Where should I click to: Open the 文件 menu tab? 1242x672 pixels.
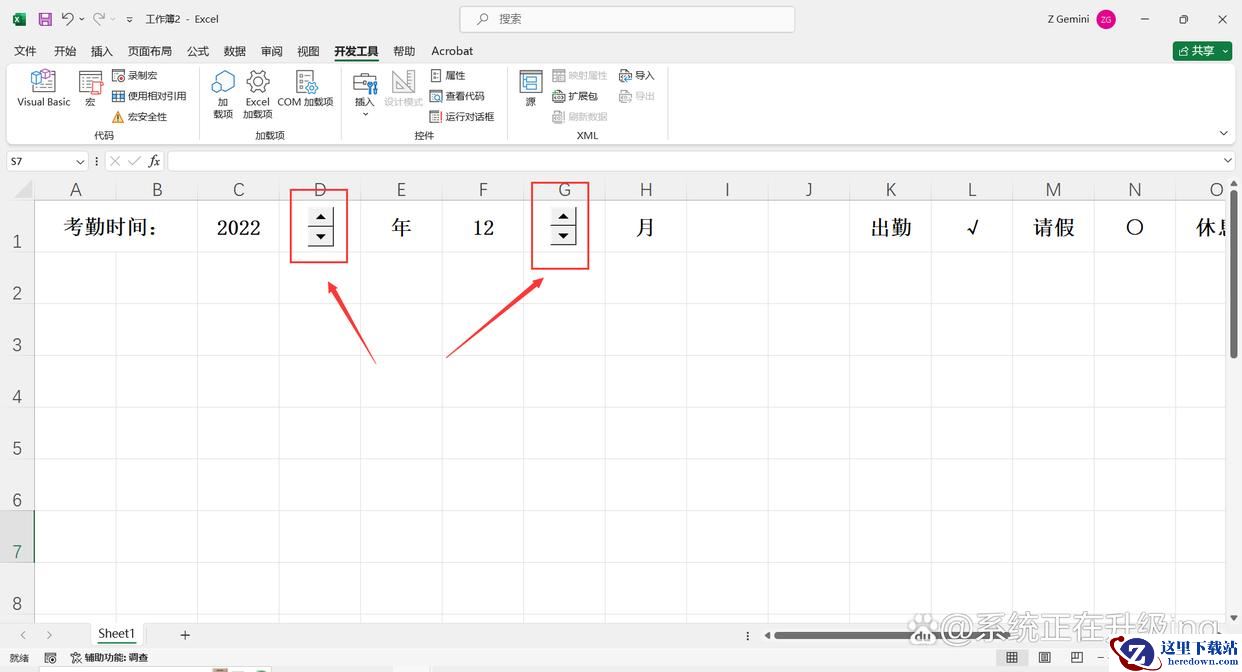(x=25, y=51)
